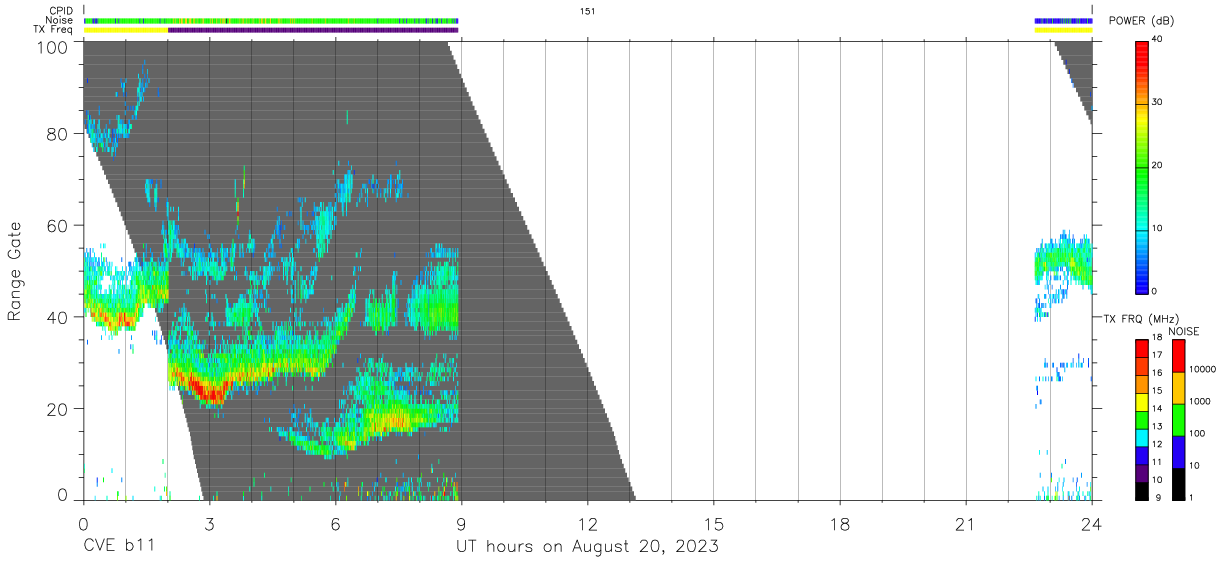Viewport: 1228px width, 567px height.
Task: Click the 24 tick on UT hours axis
Action: [x=1091, y=524]
